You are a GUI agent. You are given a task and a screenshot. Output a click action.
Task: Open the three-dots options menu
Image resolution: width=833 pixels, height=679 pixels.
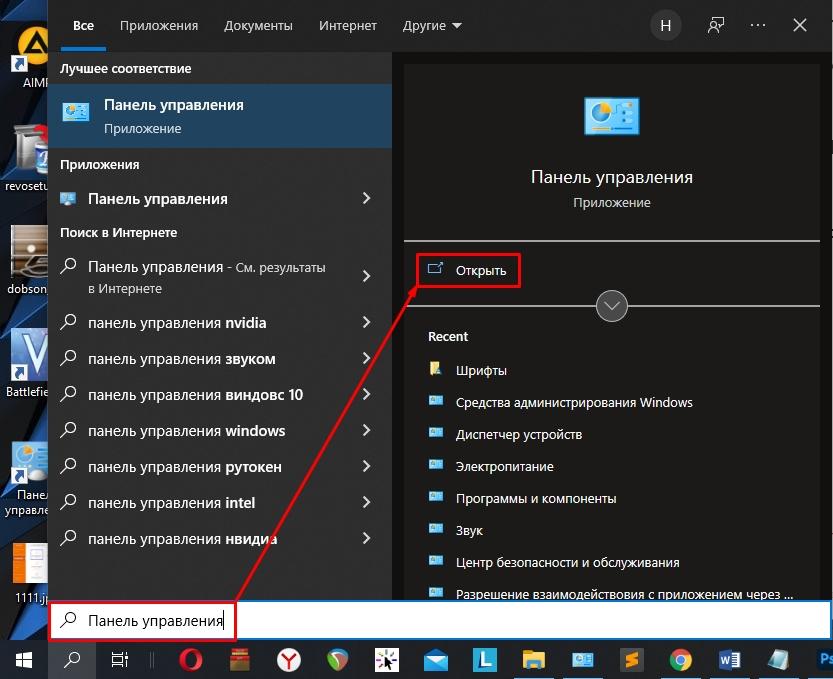[x=758, y=25]
